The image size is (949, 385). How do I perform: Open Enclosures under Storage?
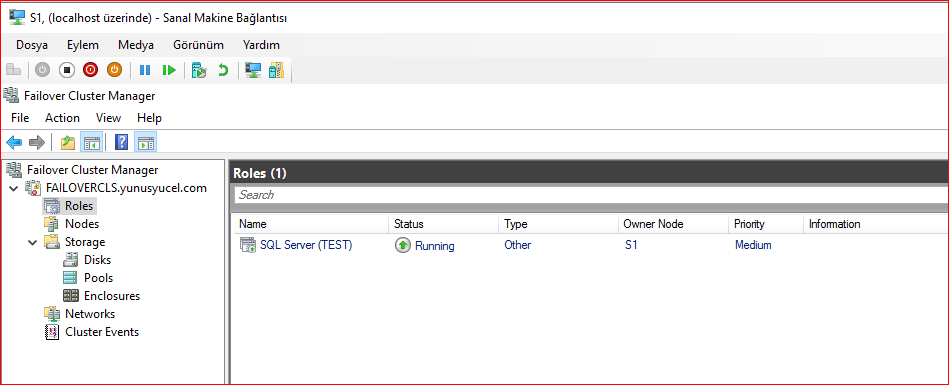(x=112, y=296)
